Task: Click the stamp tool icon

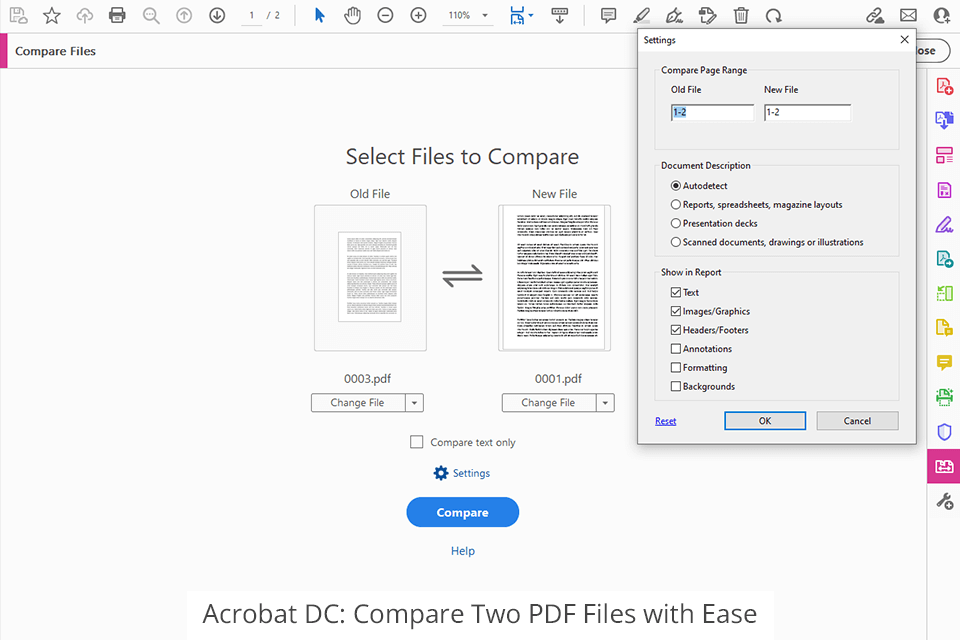Action: (x=707, y=15)
